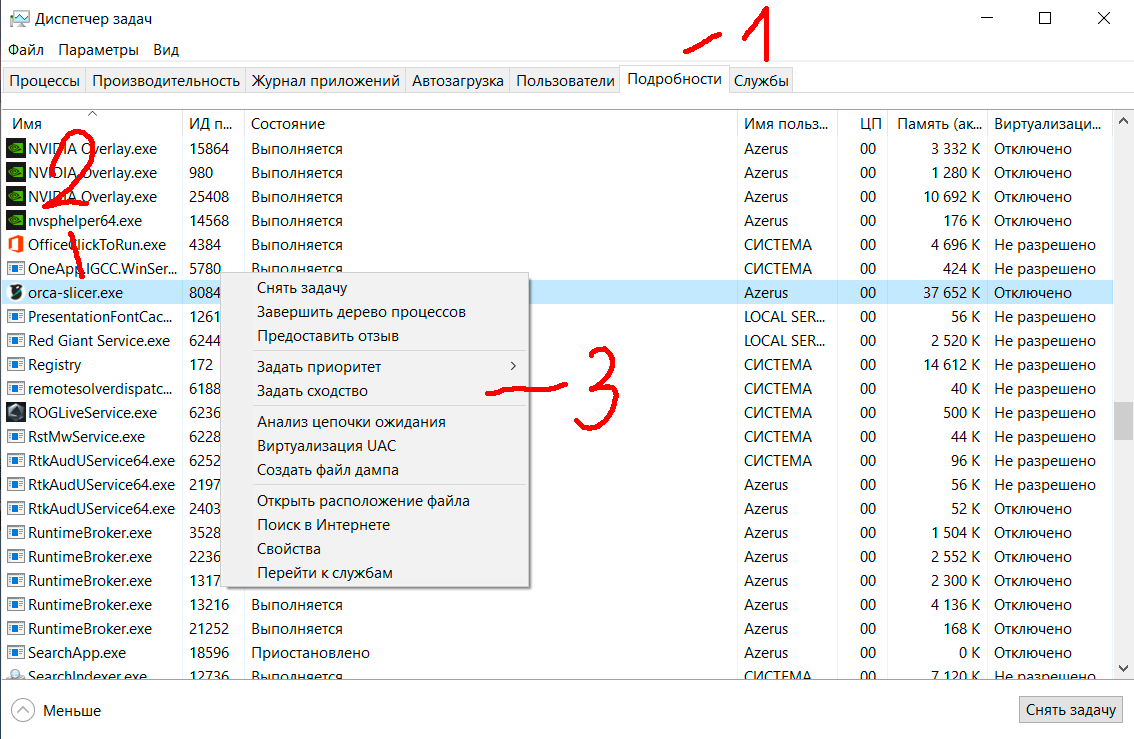Viewport: 1134px width, 739px height.
Task: Click the OfficeClickToRun.exe Office icon
Action: tap(15, 244)
